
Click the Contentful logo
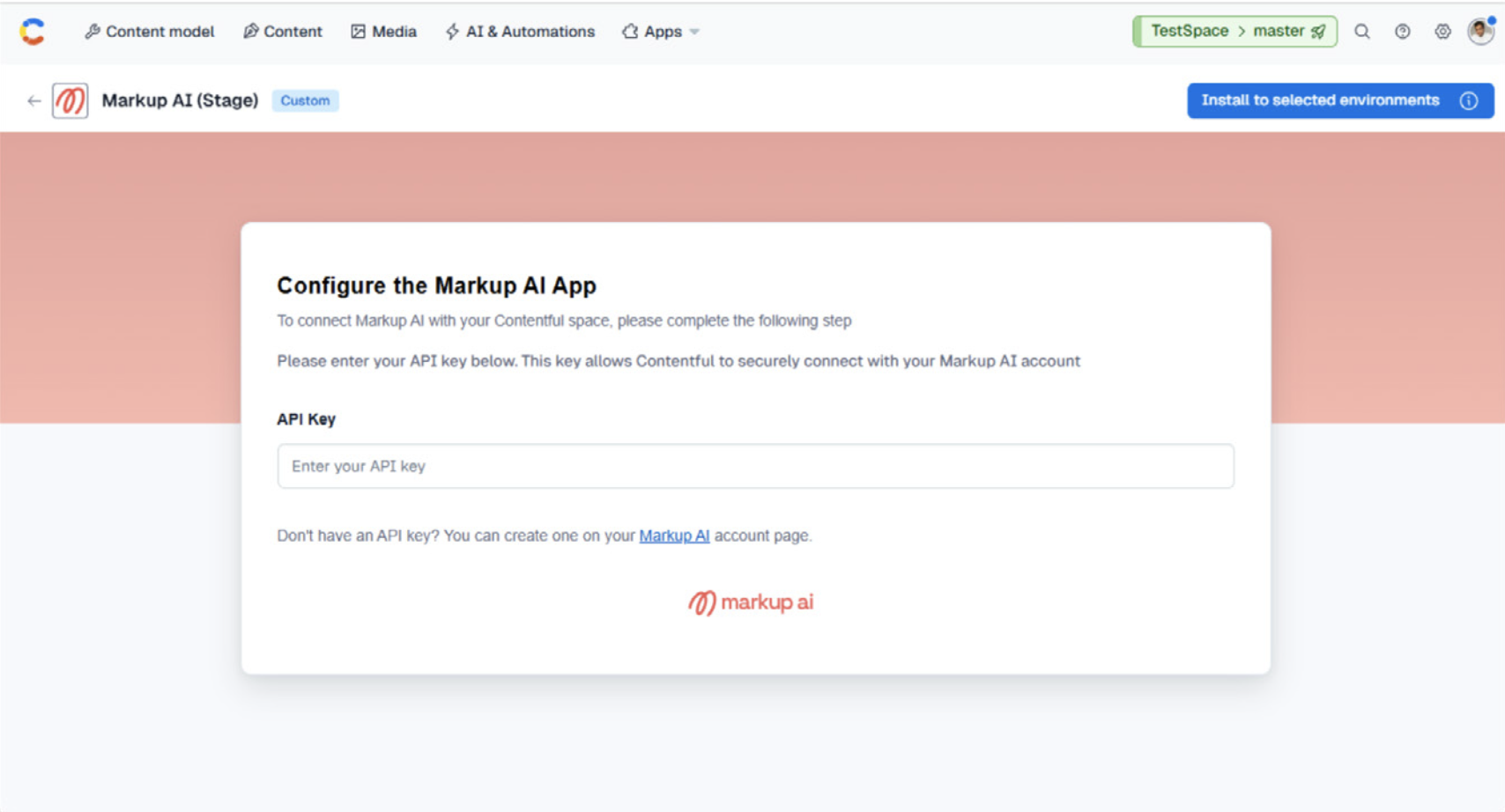tap(33, 32)
